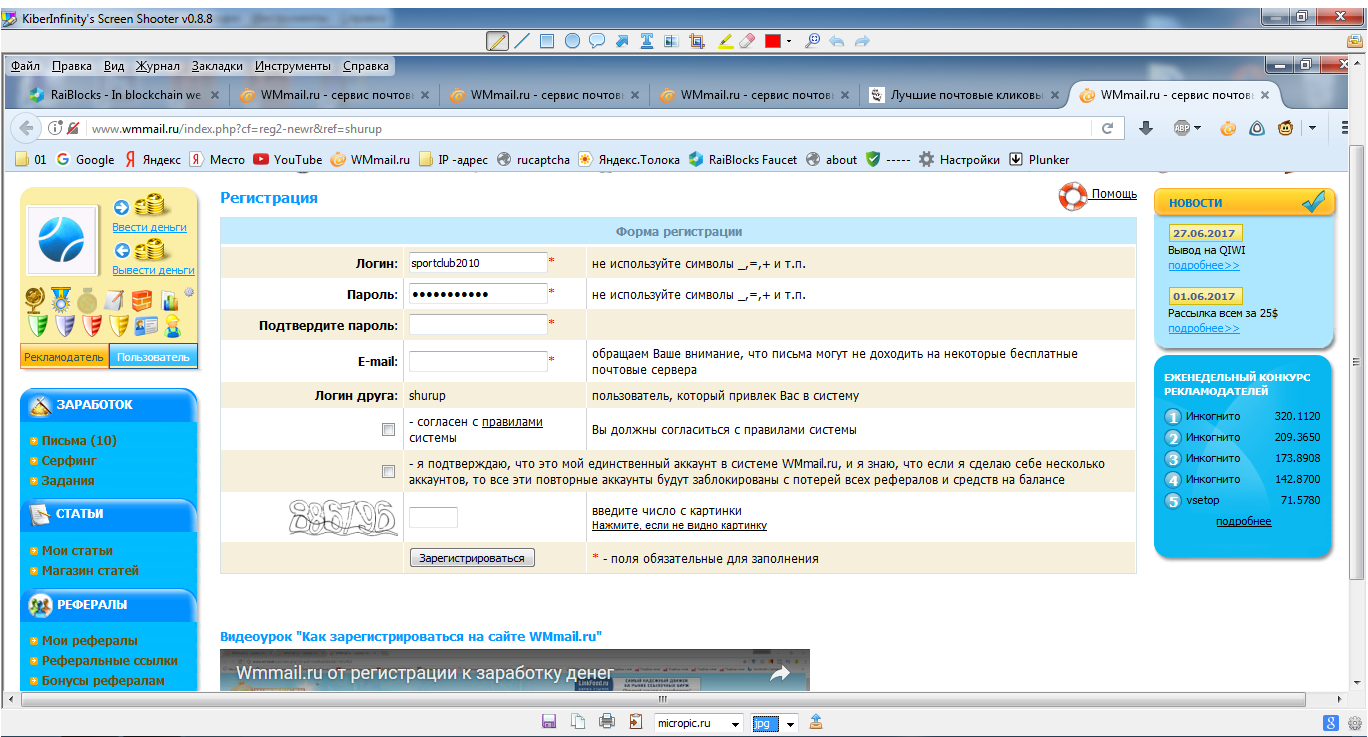1368x737 pixels.
Task: Click the undo arrow in Screen Shooter toolbar
Action: (x=837, y=41)
